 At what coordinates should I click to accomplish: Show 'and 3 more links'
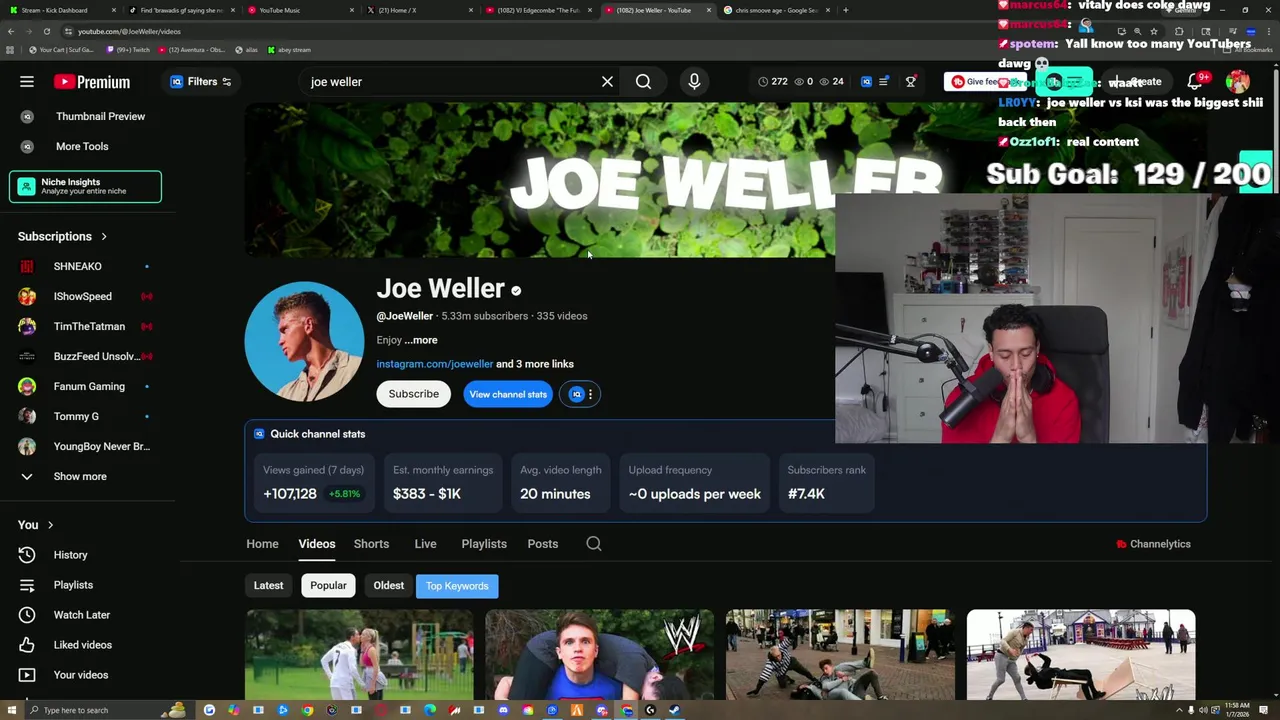pyautogui.click(x=535, y=364)
